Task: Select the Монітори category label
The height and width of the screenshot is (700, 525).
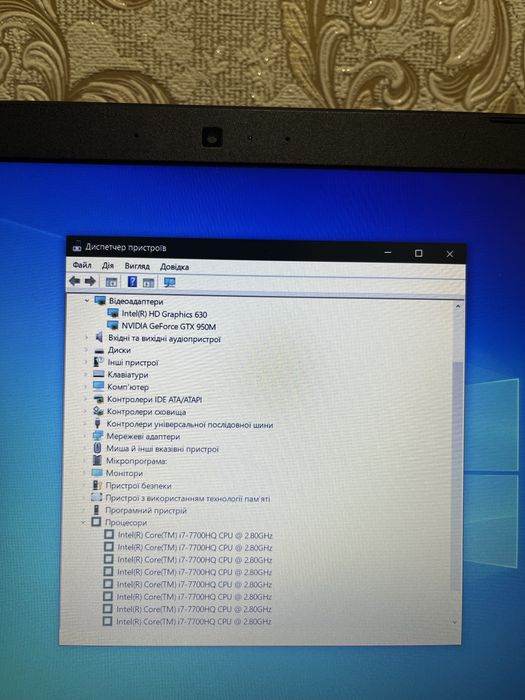Action: pyautogui.click(x=124, y=473)
